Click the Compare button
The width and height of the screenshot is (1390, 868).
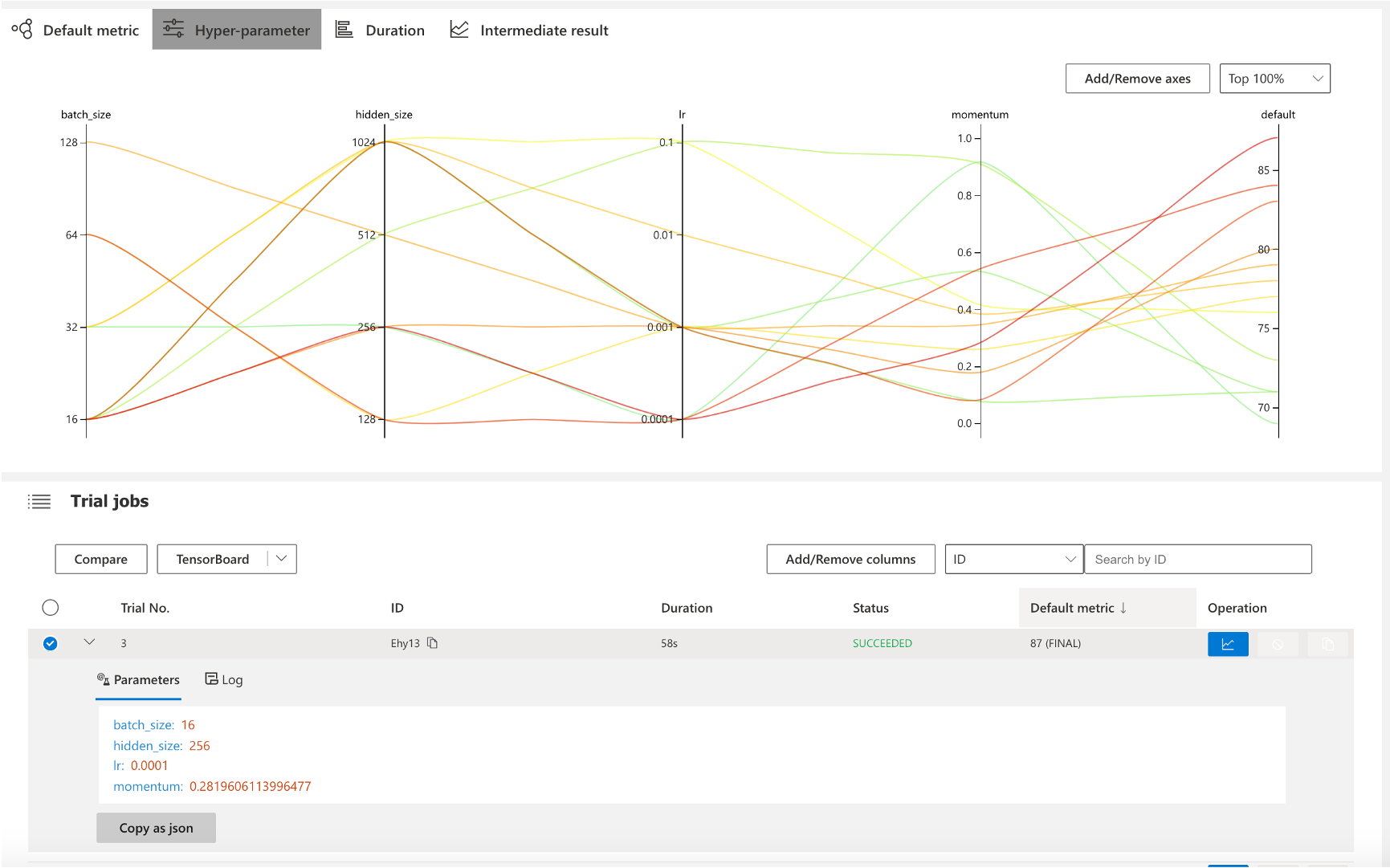click(x=101, y=560)
